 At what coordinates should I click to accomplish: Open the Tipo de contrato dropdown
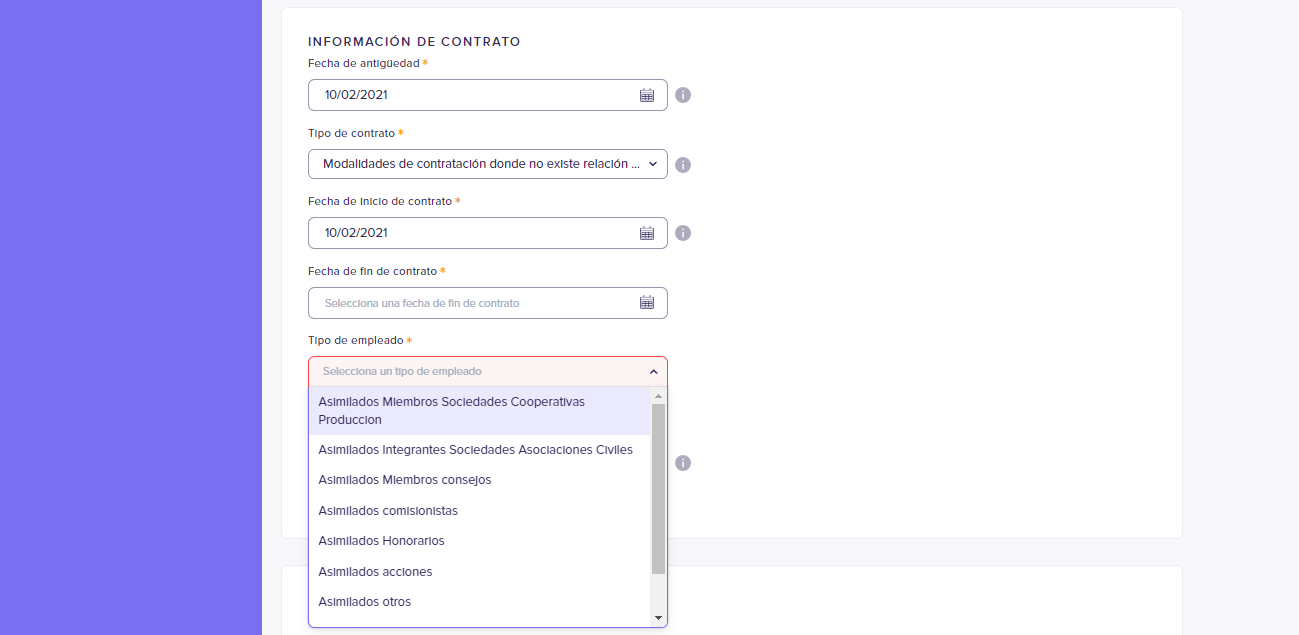click(x=488, y=164)
